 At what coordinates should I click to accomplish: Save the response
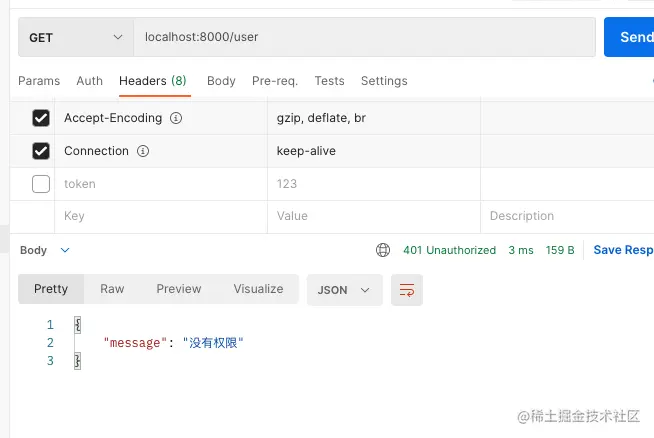(624, 250)
